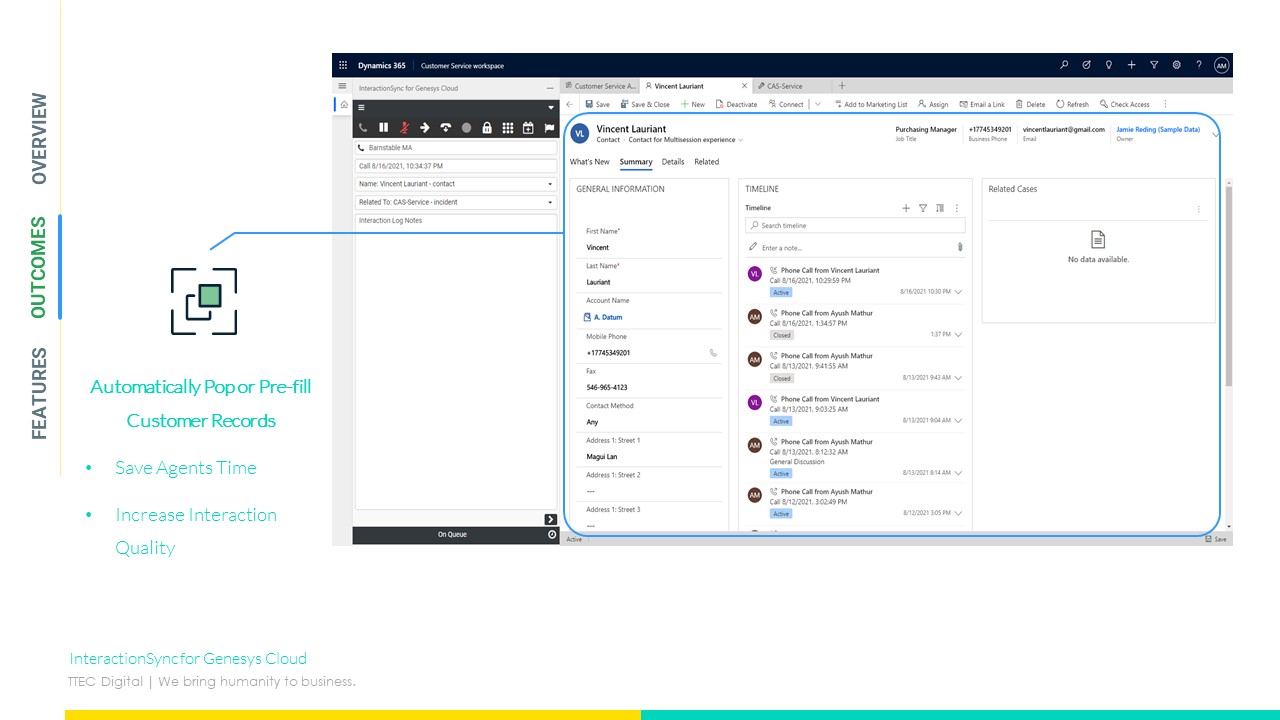Click the schedule callback calendar icon
Image resolution: width=1280 pixels, height=720 pixels.
pyautogui.click(x=528, y=128)
